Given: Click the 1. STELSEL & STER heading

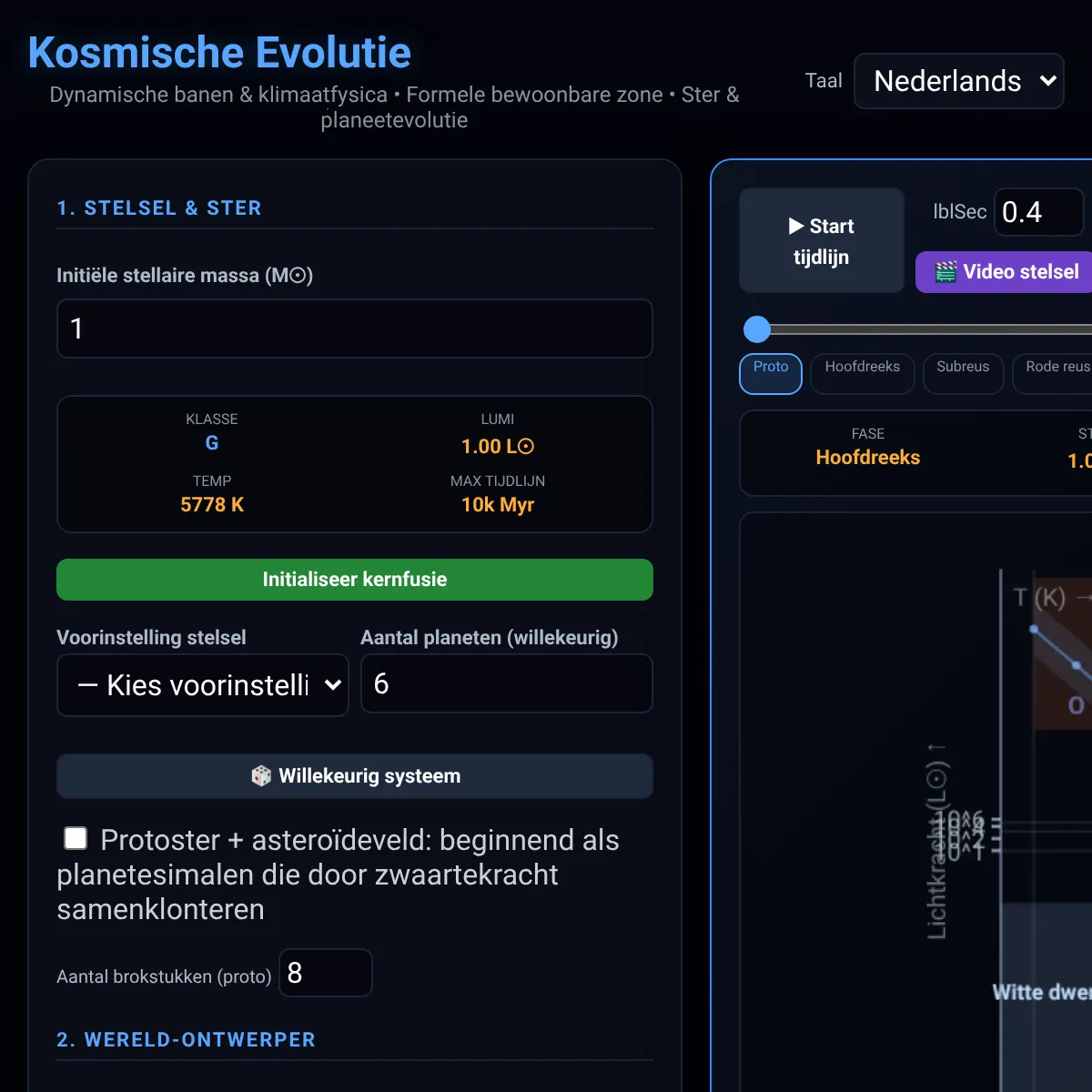Looking at the screenshot, I should pyautogui.click(x=159, y=208).
